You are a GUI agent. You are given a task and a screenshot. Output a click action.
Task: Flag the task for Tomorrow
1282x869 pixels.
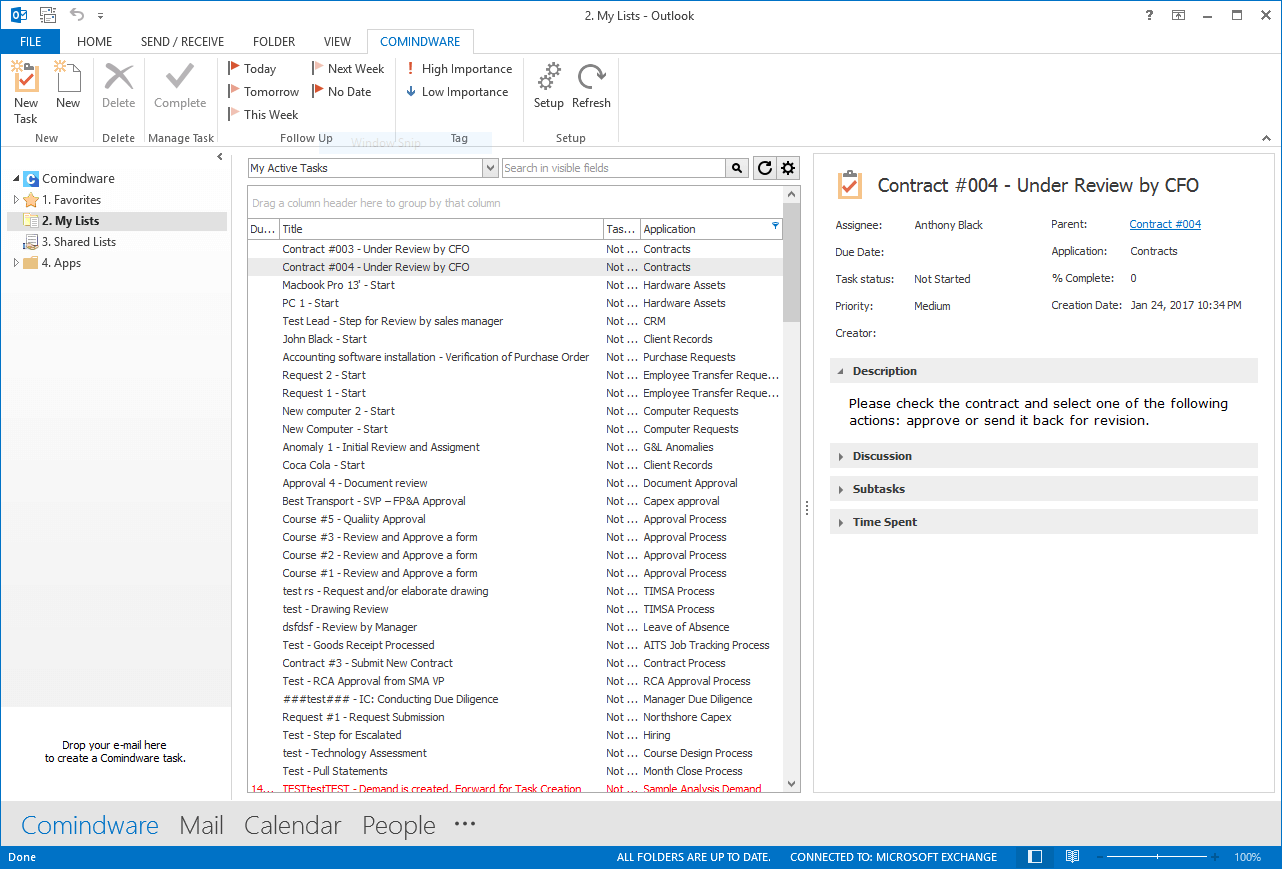(263, 92)
